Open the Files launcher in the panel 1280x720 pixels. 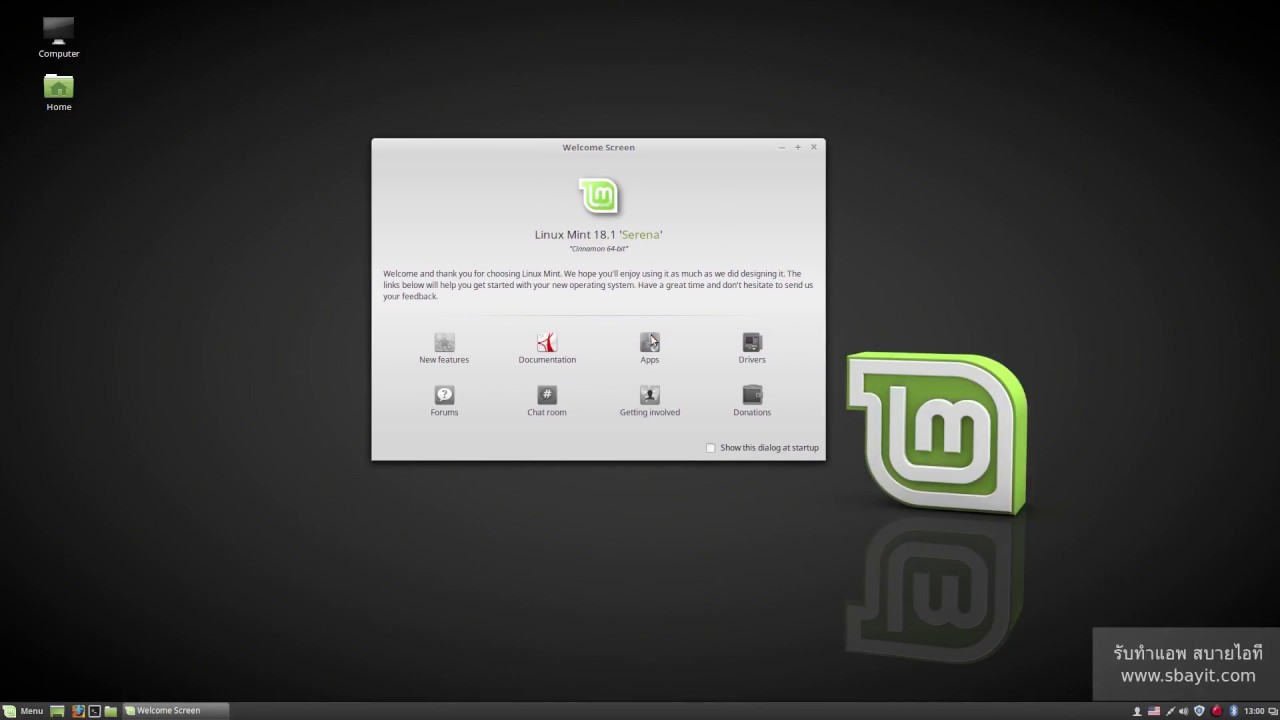click(111, 711)
